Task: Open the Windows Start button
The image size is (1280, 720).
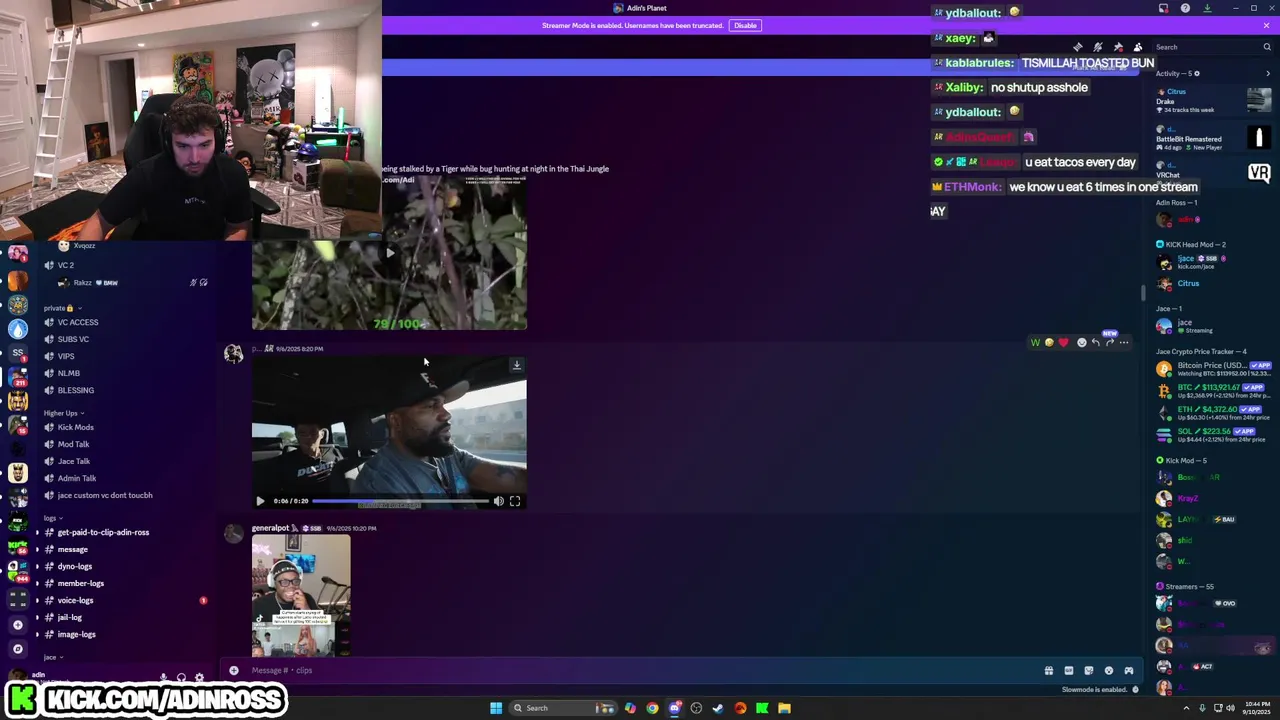Action: point(495,708)
